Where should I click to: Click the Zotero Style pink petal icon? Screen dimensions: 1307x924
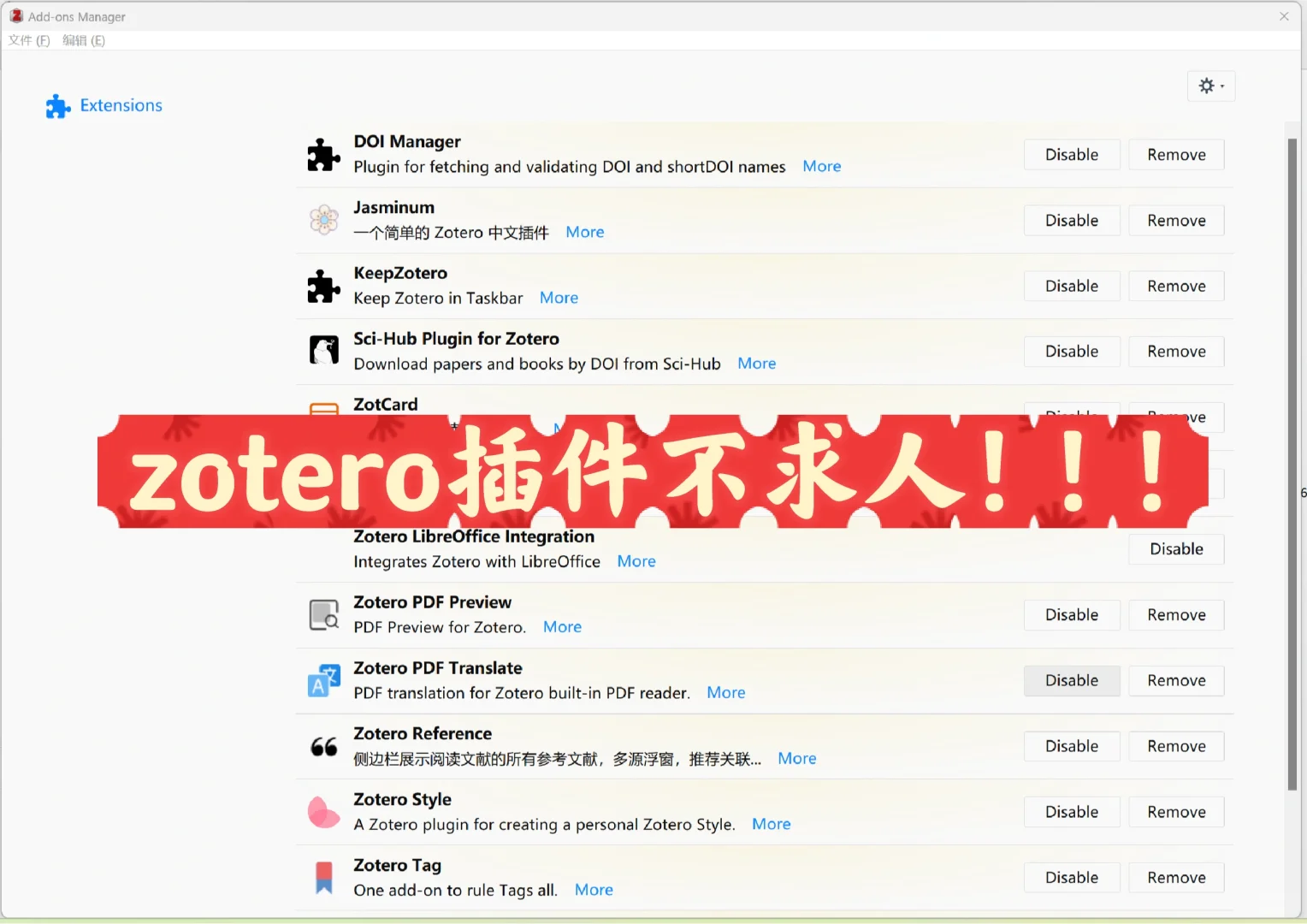pyautogui.click(x=323, y=812)
